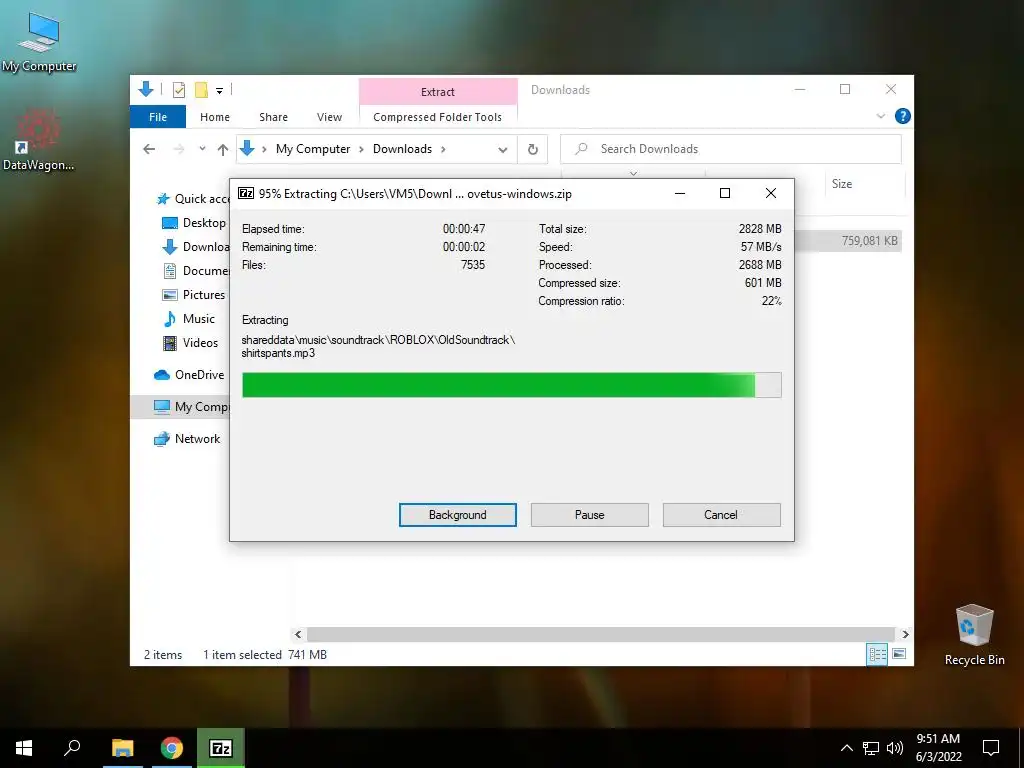Expand chevron after Downloads breadcrumb

[443, 149]
